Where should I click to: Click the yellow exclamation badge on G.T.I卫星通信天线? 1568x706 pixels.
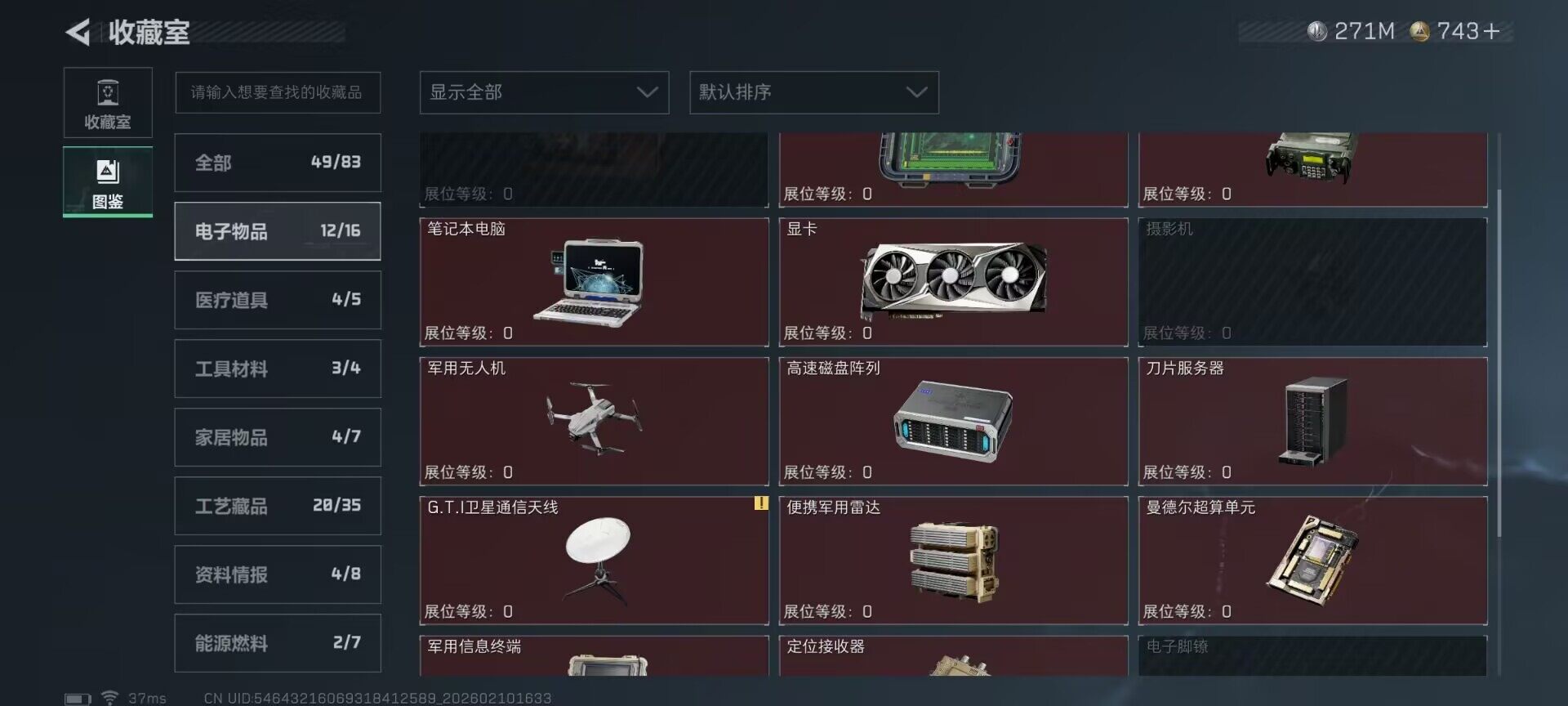click(761, 503)
